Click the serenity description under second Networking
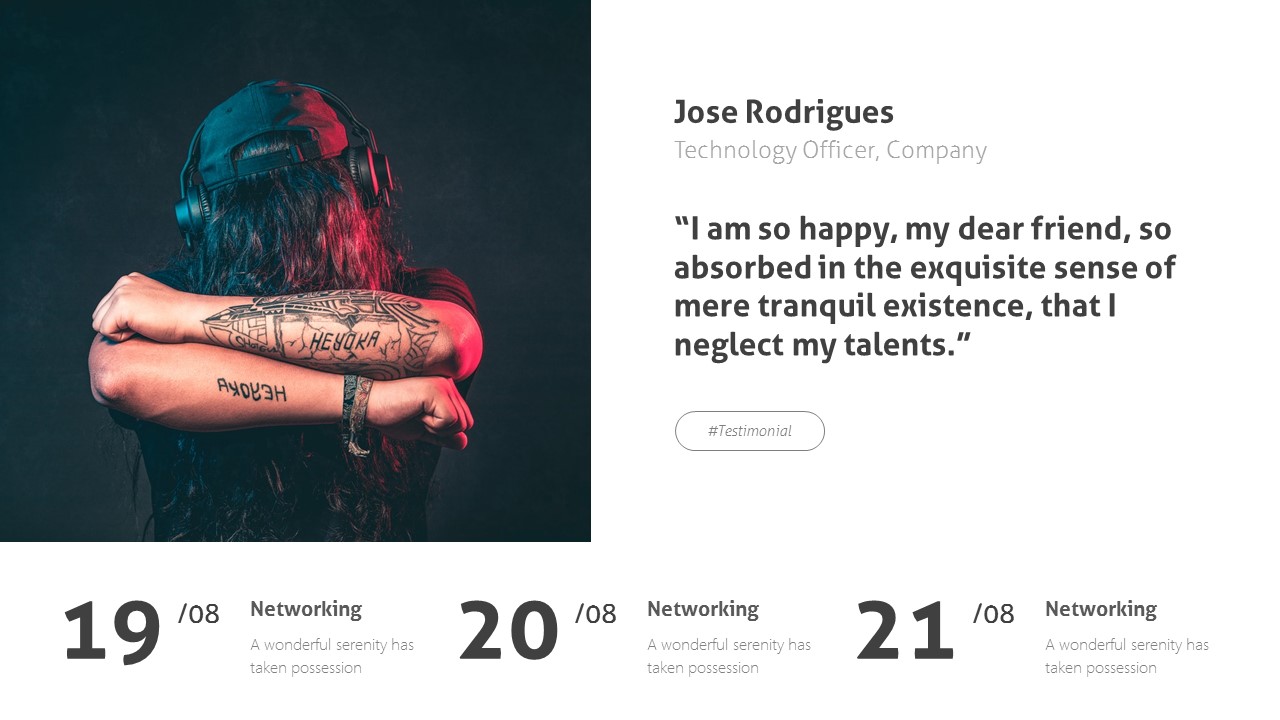Viewport: 1280px width, 720px height. [x=729, y=656]
